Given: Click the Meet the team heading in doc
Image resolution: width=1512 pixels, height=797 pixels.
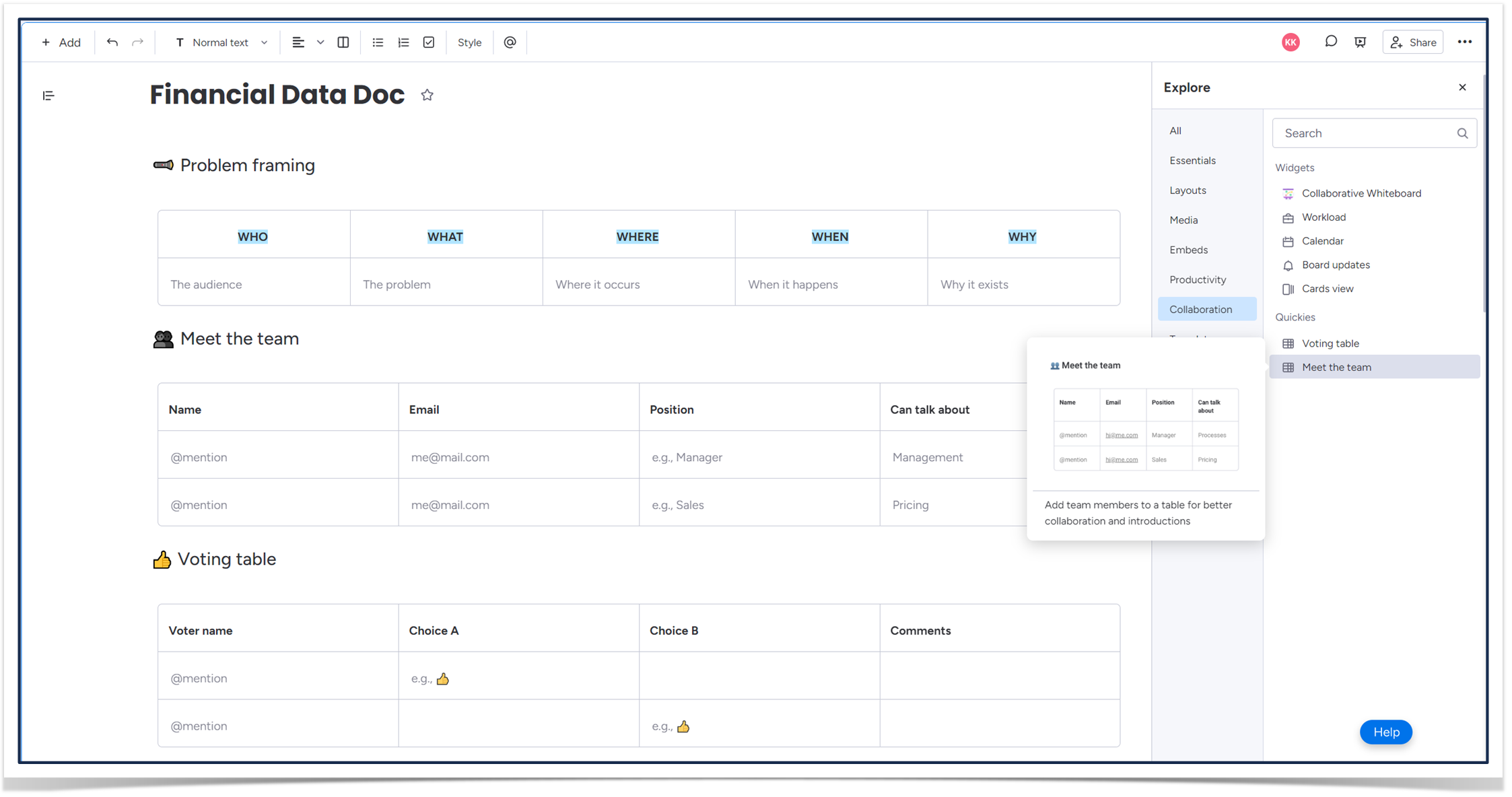Looking at the screenshot, I should pos(239,339).
